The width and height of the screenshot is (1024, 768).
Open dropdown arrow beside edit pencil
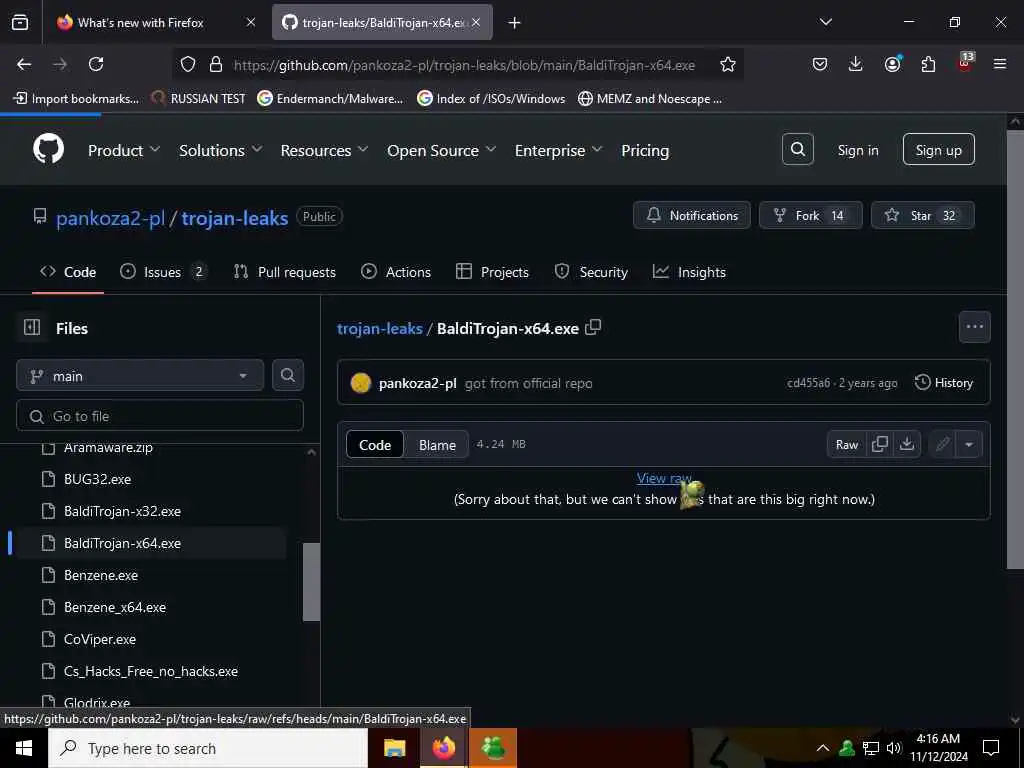click(969, 445)
